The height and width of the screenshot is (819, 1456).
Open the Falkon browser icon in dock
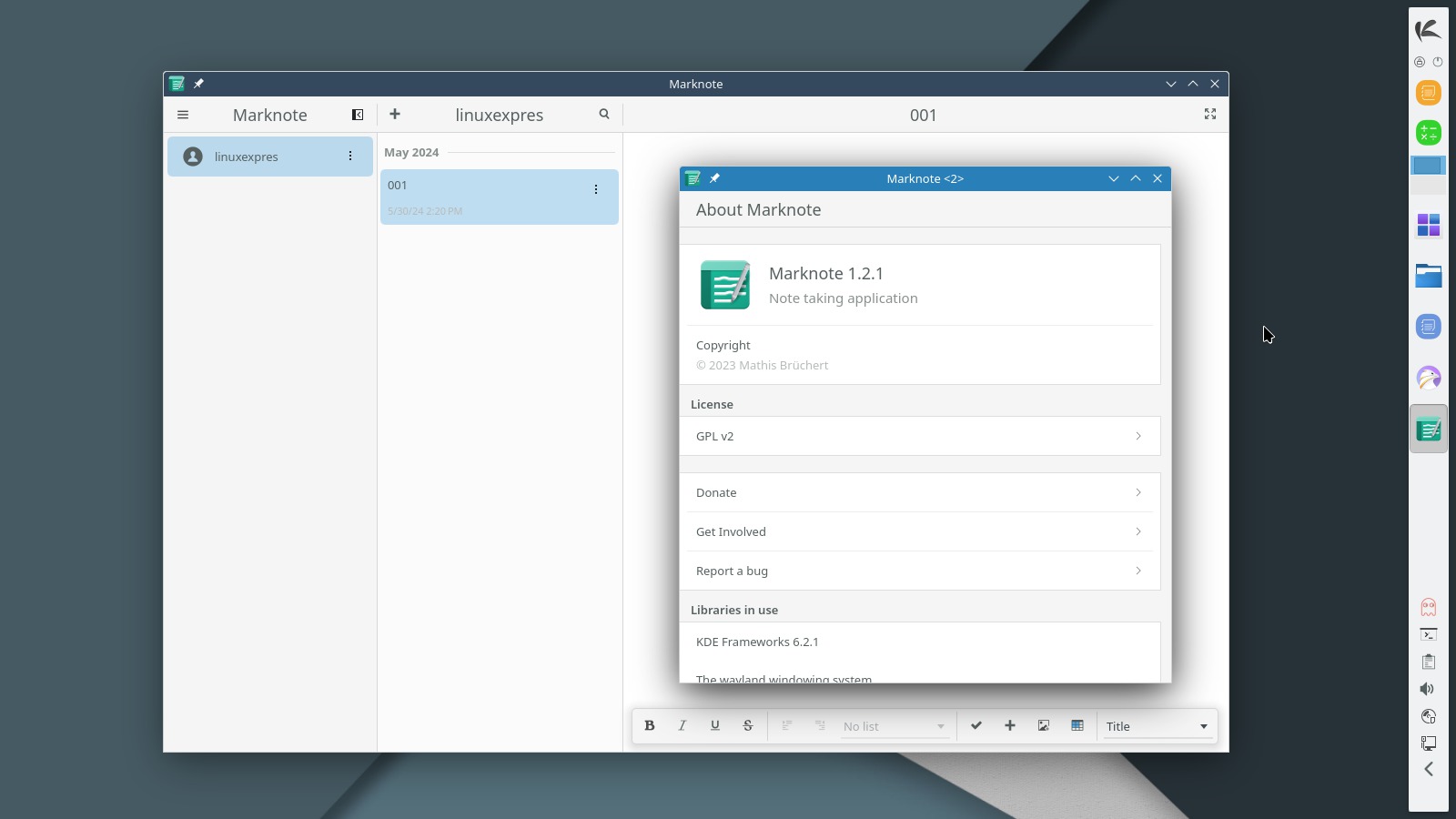1429,378
